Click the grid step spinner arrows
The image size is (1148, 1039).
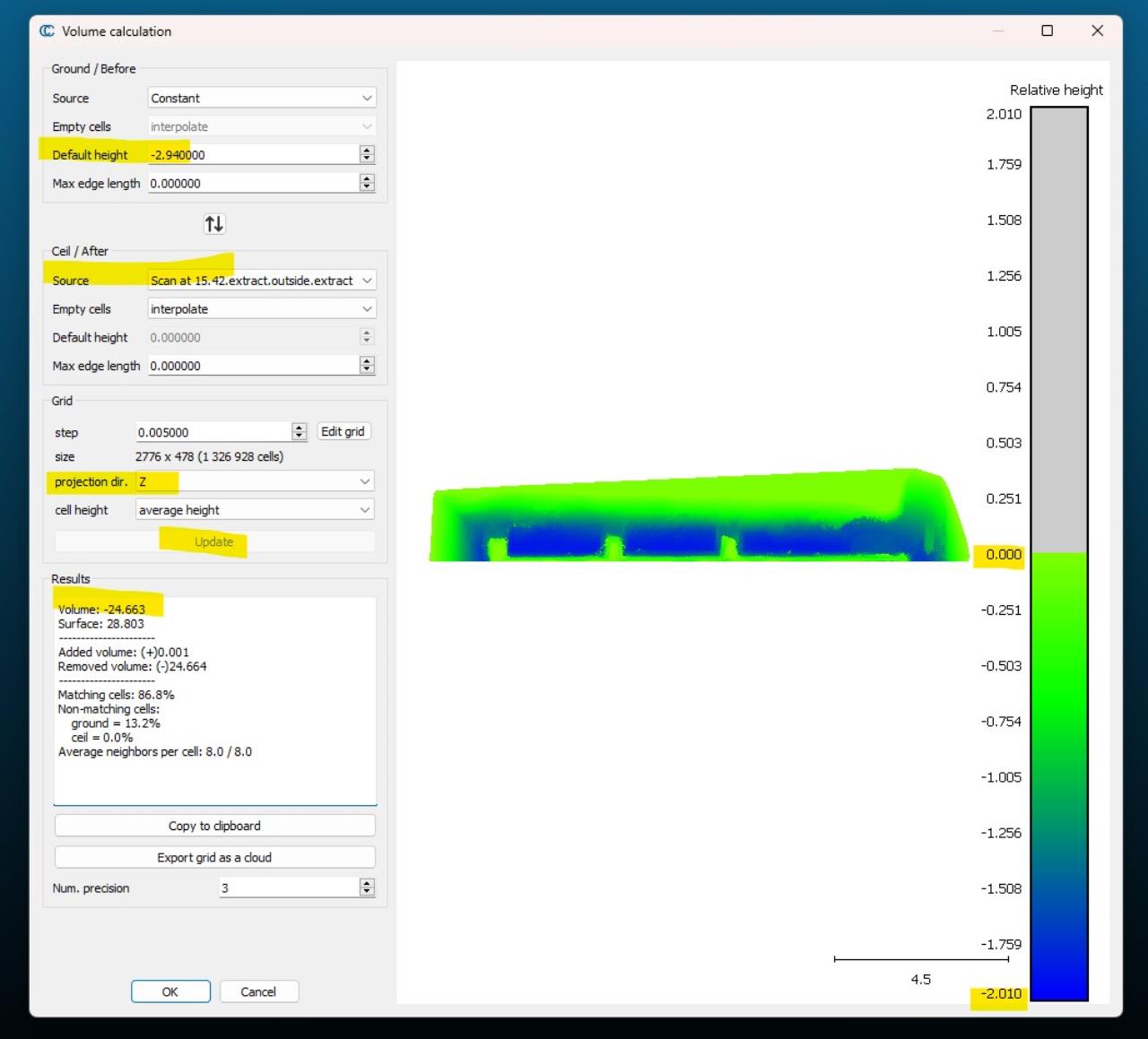300,432
